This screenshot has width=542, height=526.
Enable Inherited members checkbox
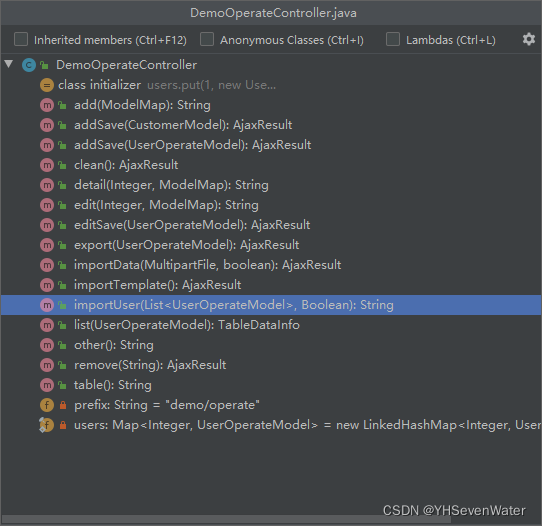coord(21,39)
